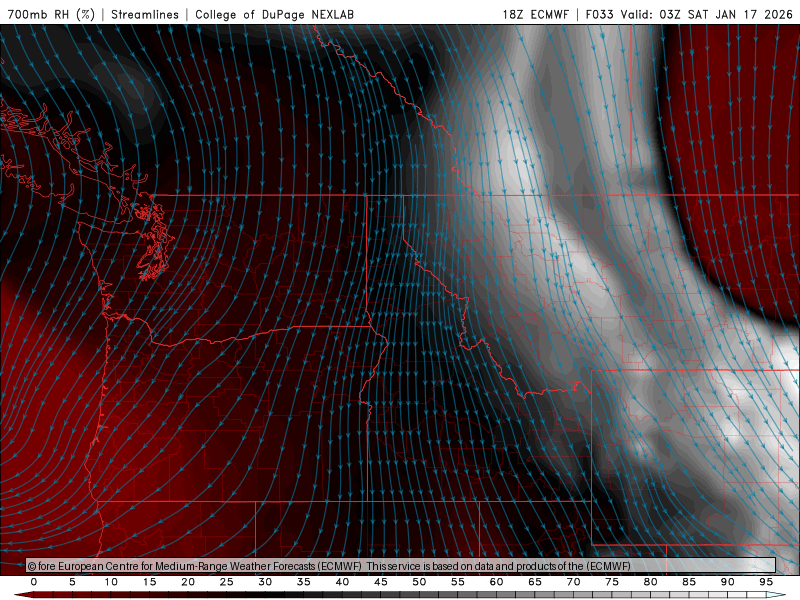Screen dimensions: 800x600
Task: Click the "90" colorbar scale label
Action: pos(728,582)
